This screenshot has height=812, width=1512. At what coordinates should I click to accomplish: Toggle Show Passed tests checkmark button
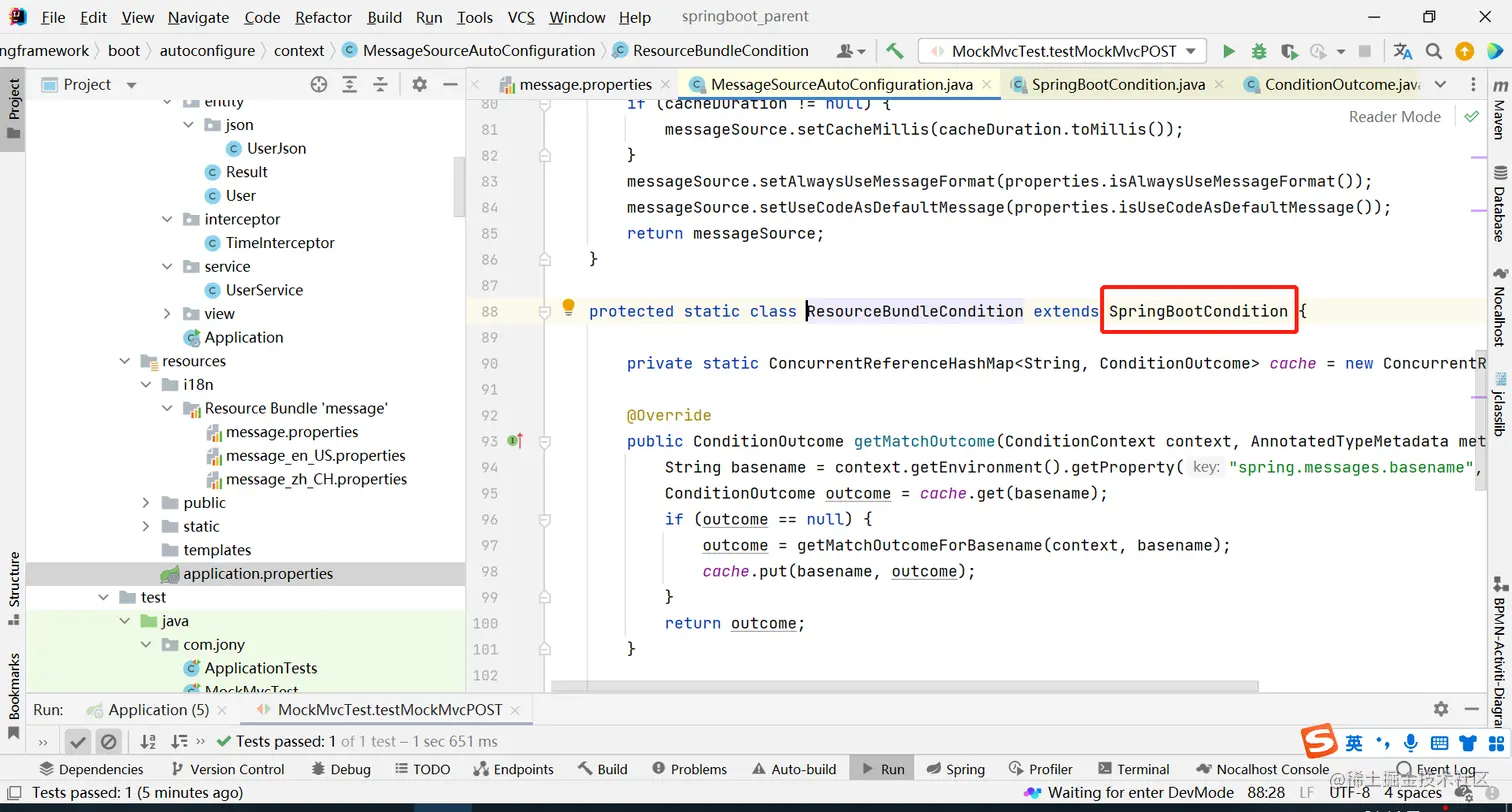click(x=78, y=741)
